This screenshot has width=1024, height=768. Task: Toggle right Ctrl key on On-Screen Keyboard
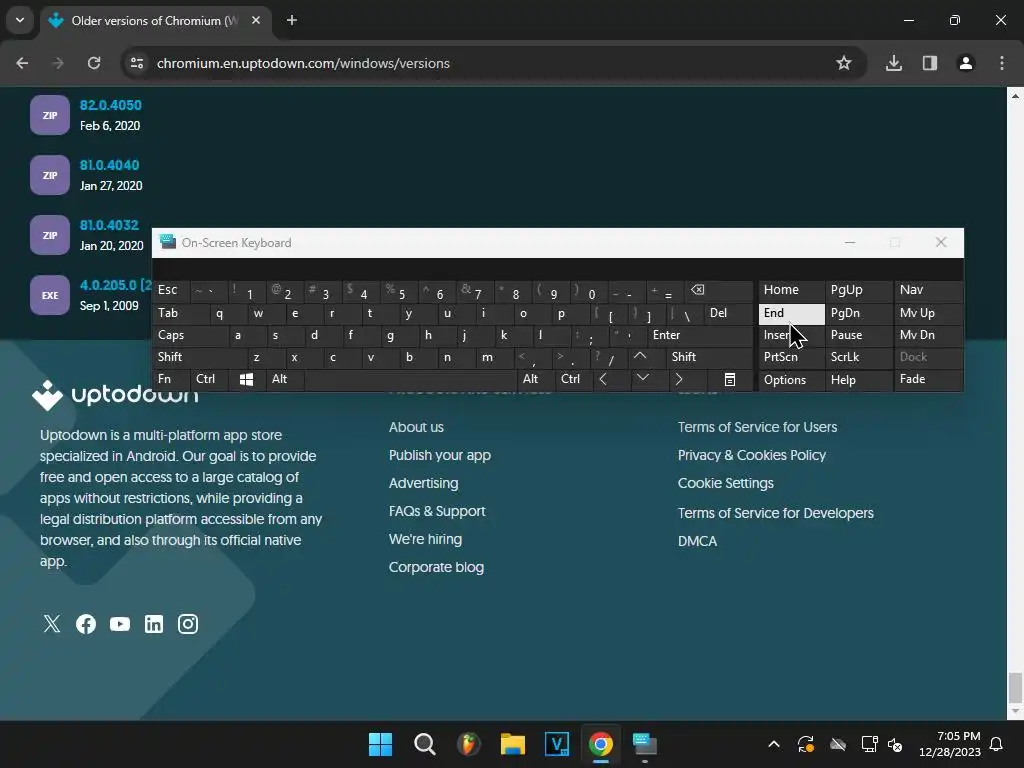pos(573,379)
